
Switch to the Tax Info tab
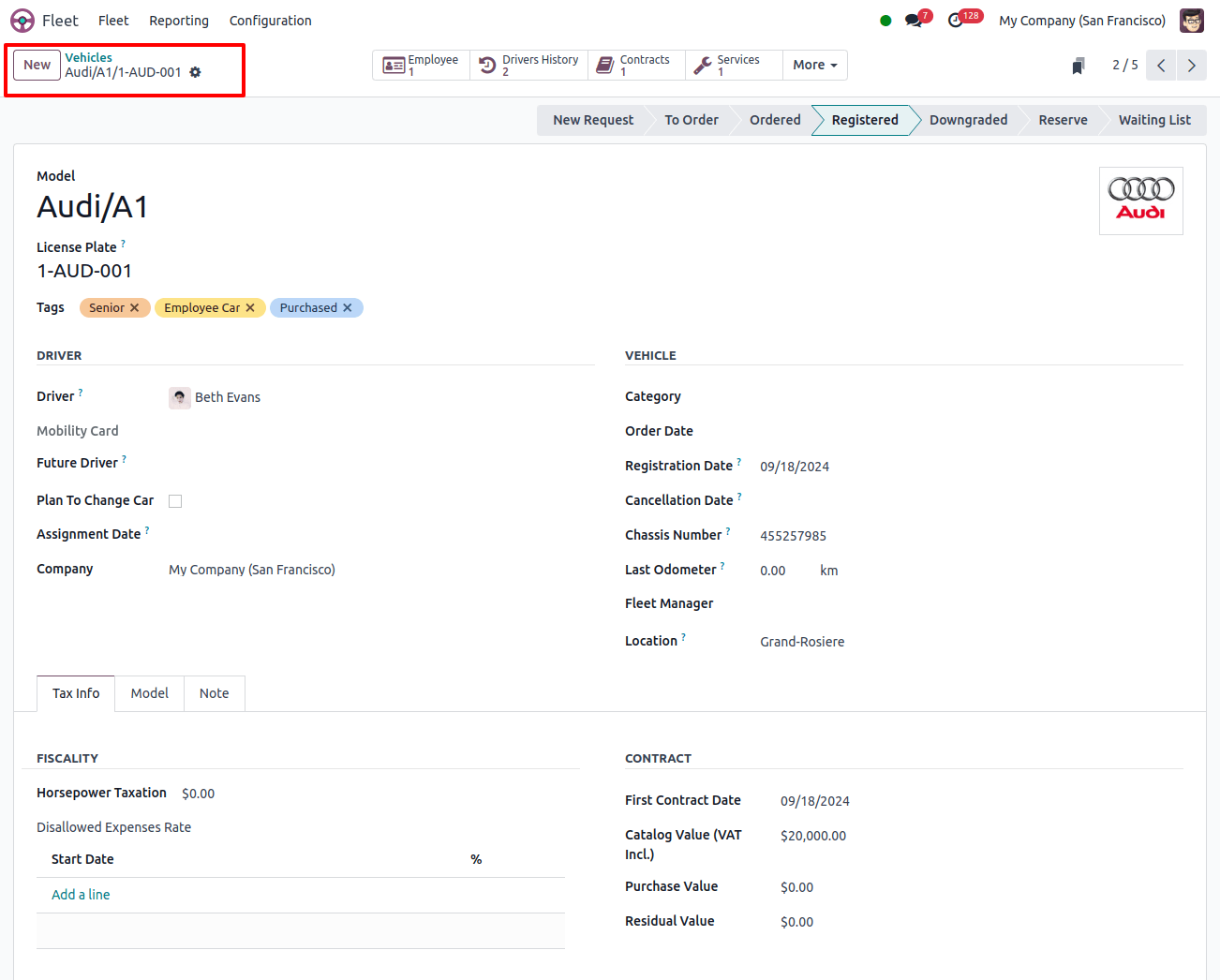tap(76, 693)
